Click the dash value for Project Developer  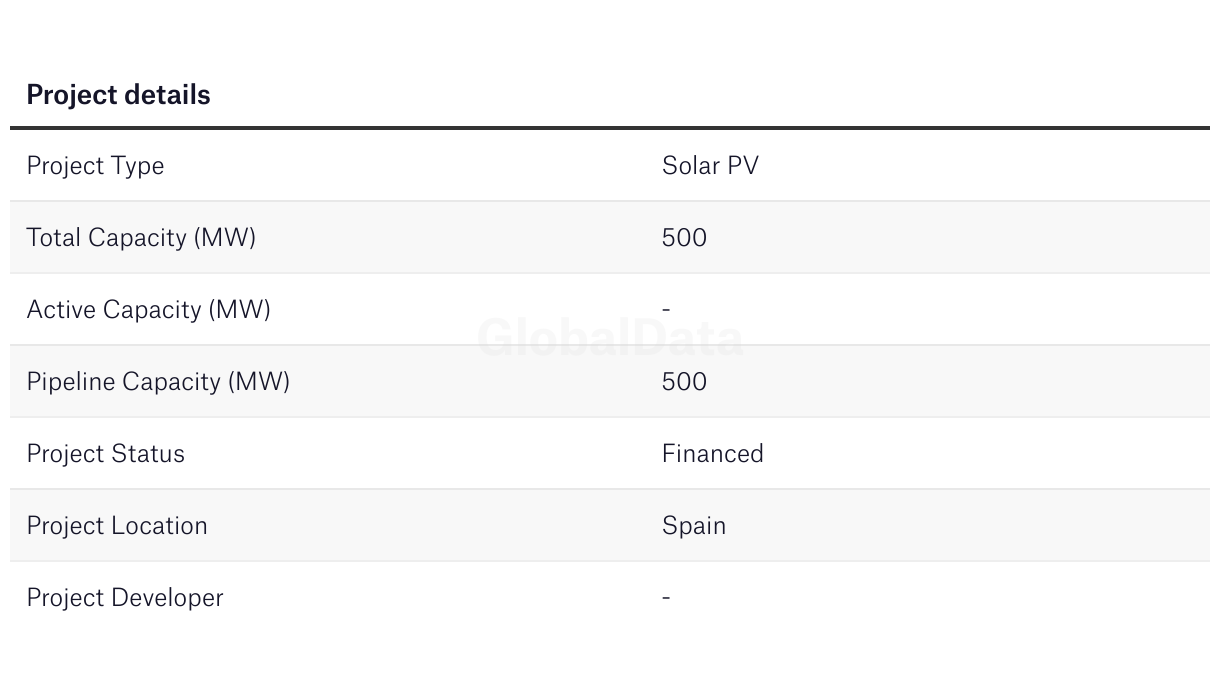point(666,598)
